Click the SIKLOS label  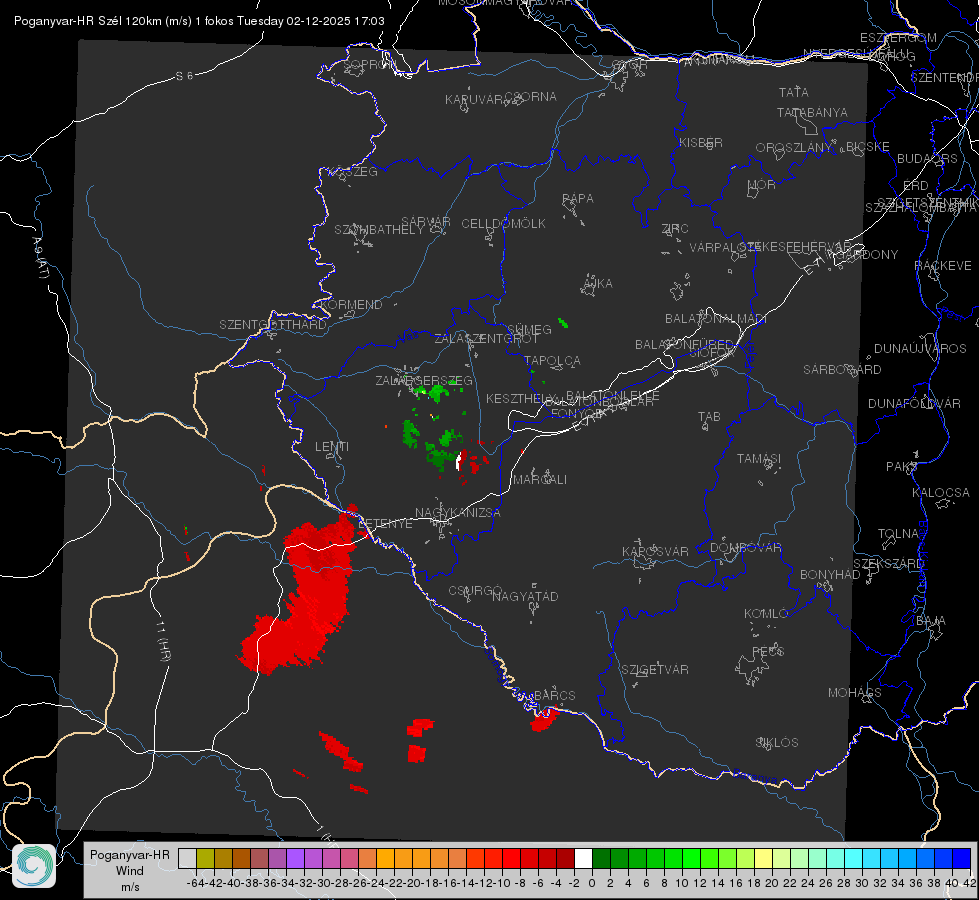tap(777, 743)
